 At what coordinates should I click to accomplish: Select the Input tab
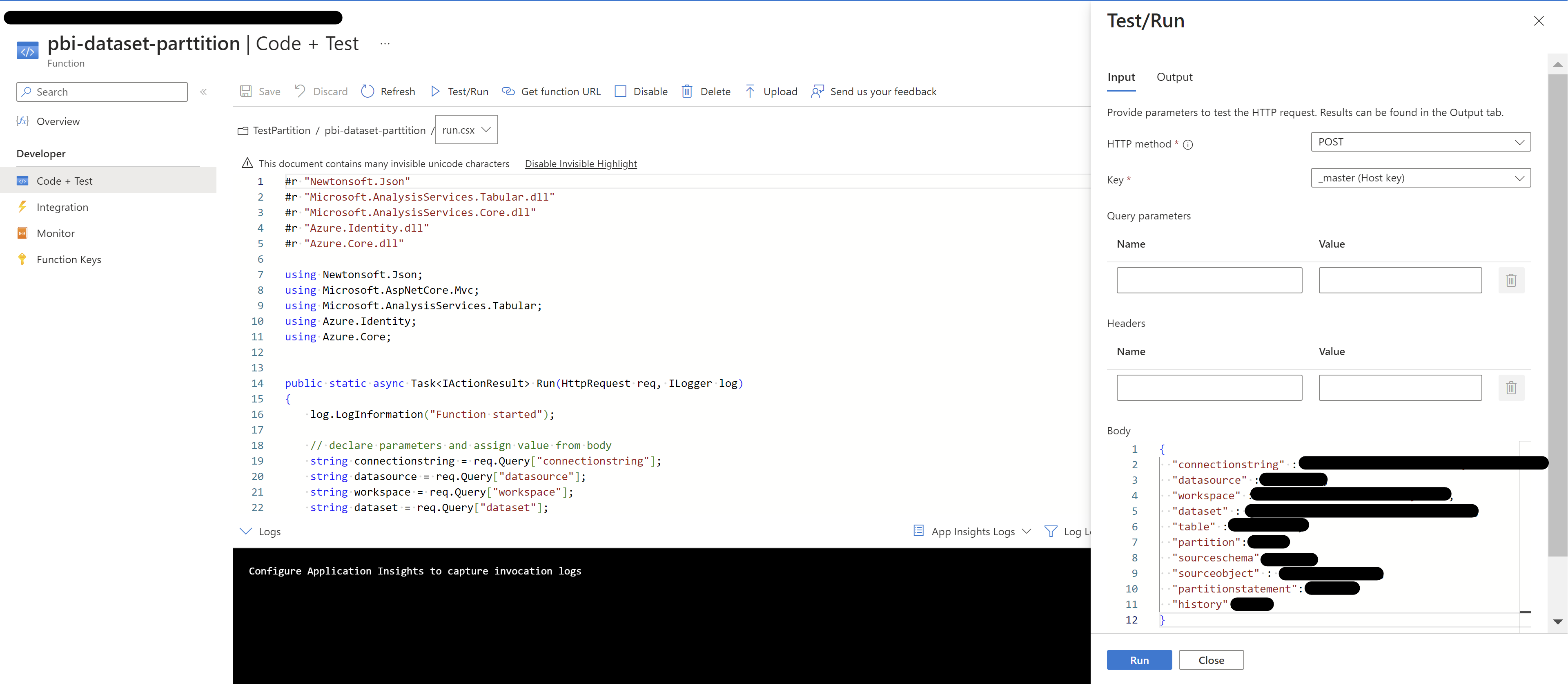[1121, 77]
